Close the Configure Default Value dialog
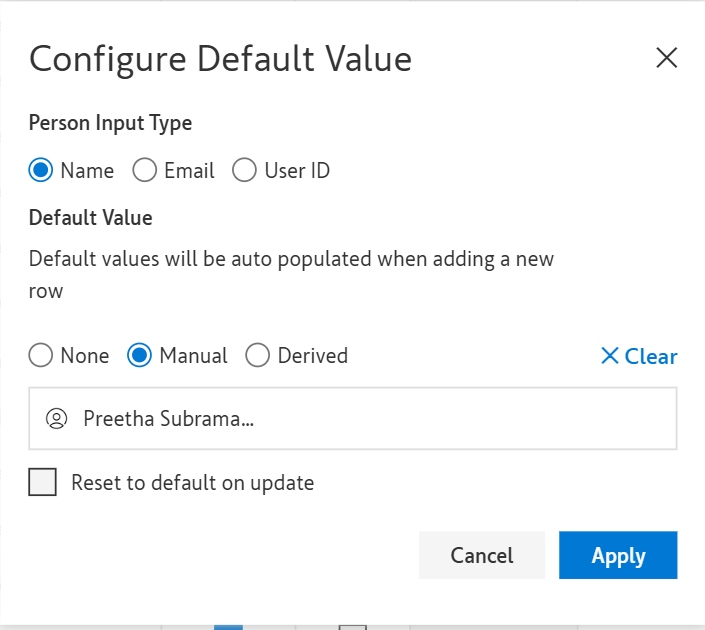 pyautogui.click(x=667, y=58)
